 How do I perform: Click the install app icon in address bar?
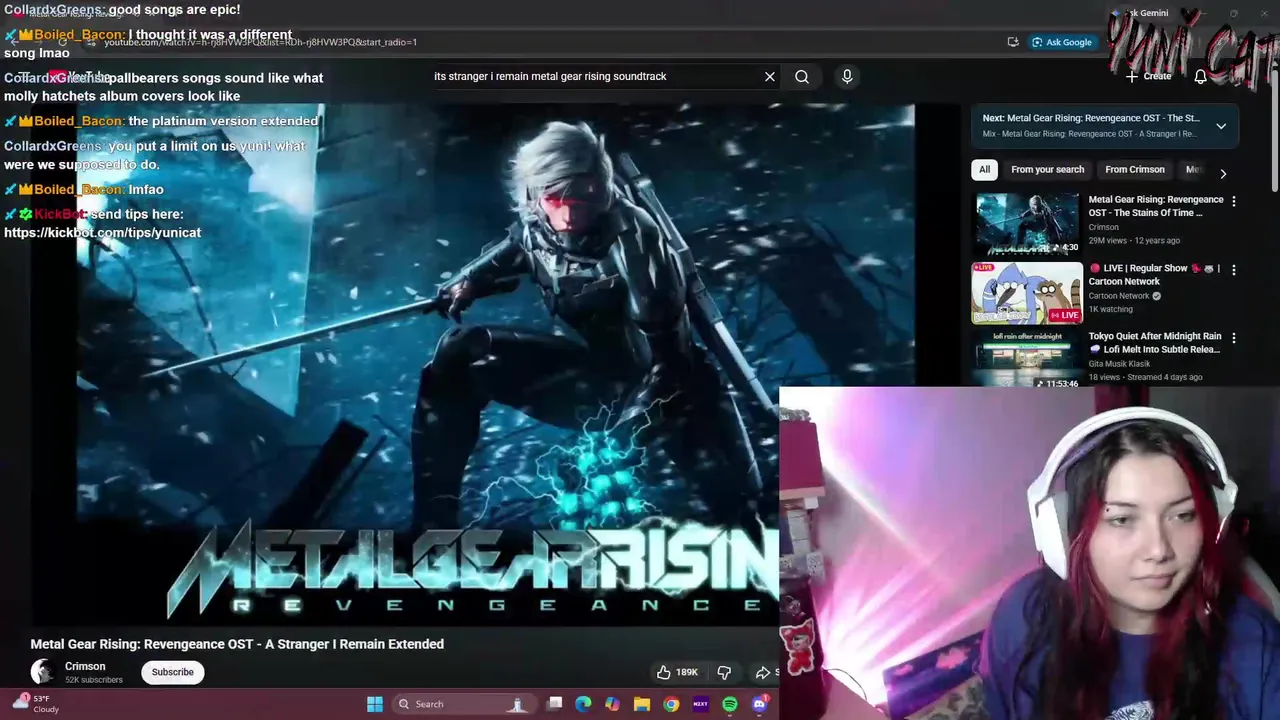point(1013,42)
